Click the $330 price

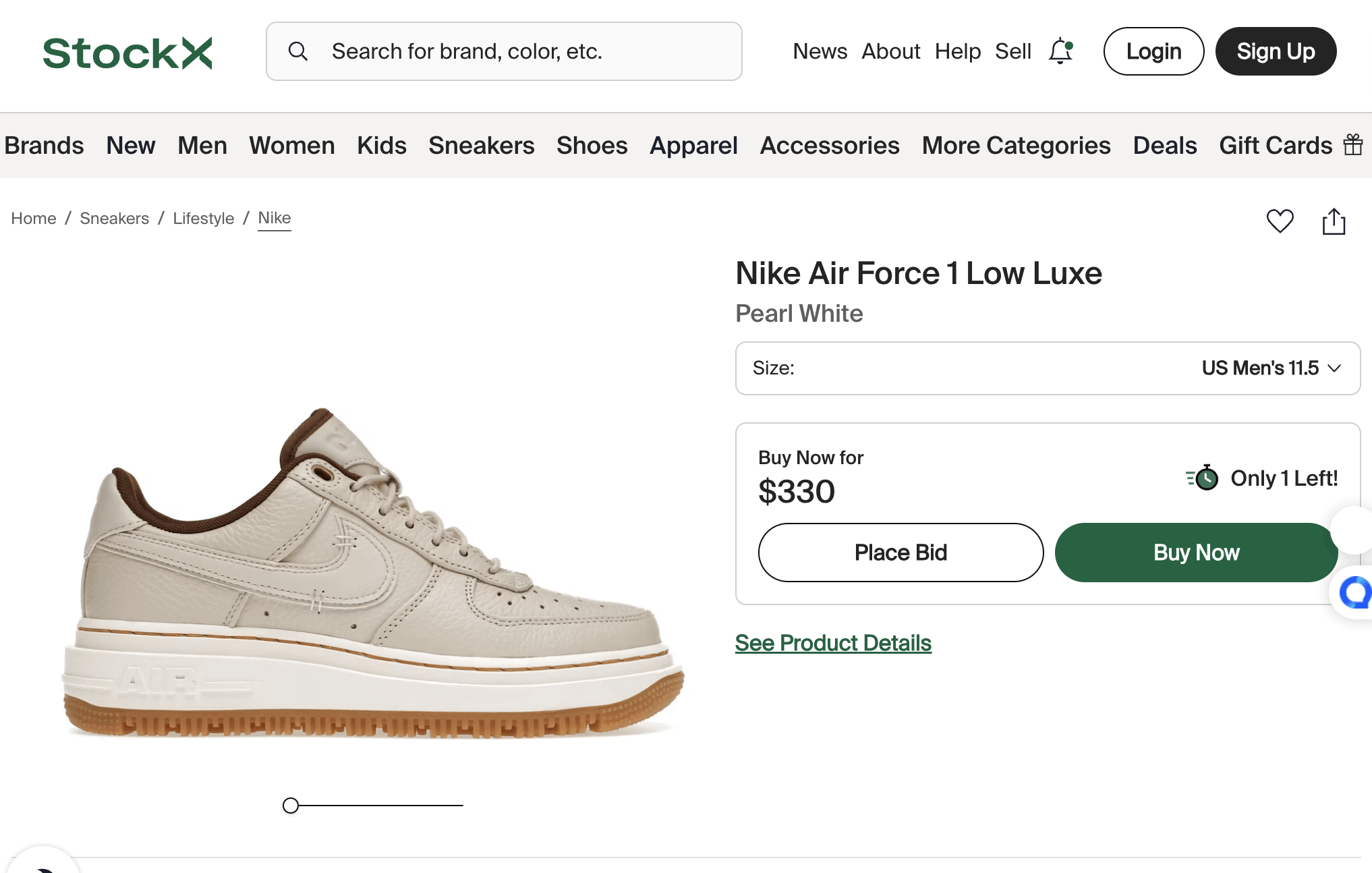pos(797,491)
